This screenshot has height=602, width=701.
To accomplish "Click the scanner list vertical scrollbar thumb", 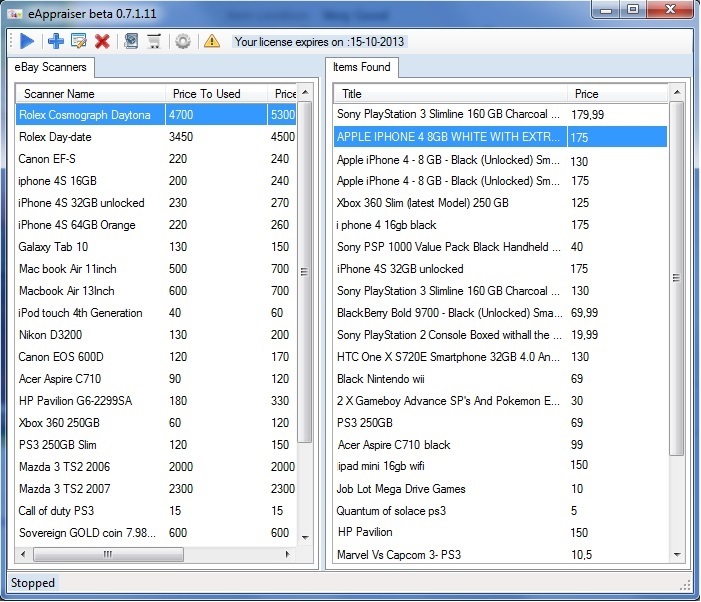I will pos(305,272).
